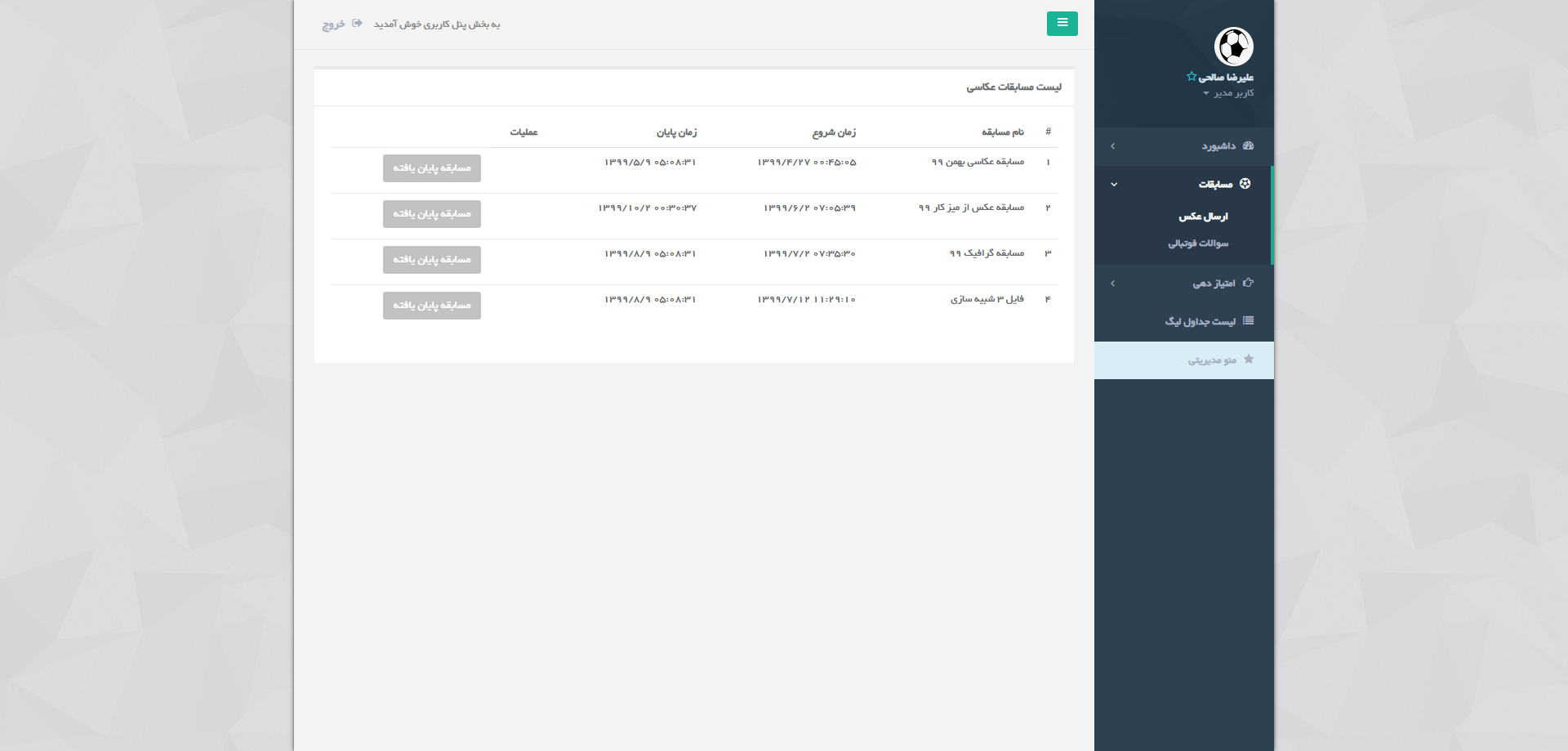The image size is (1568, 751).
Task: Click the dashboard gauge icon beside داشبورد
Action: pos(1248,145)
